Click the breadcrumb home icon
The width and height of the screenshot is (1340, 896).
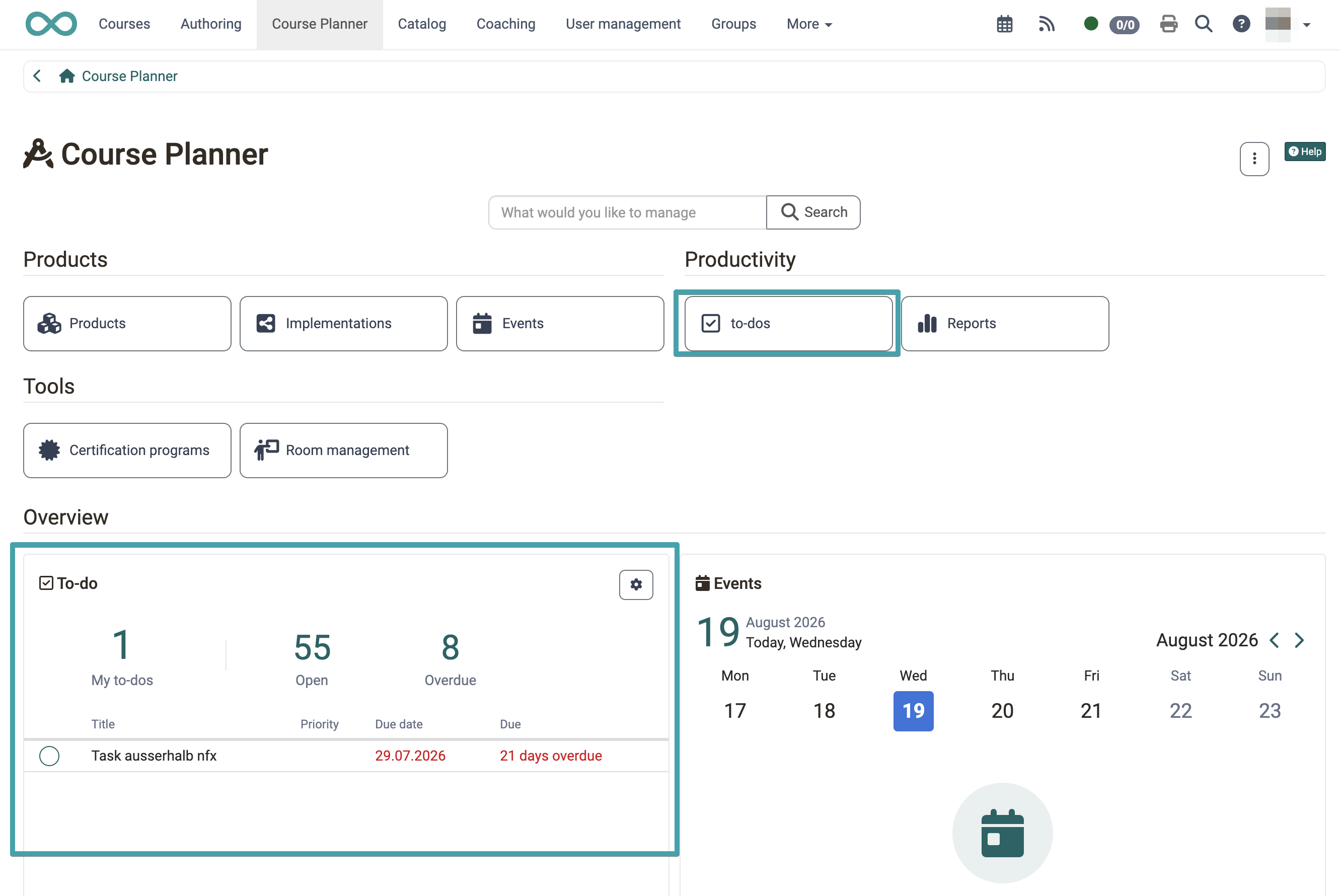[67, 76]
